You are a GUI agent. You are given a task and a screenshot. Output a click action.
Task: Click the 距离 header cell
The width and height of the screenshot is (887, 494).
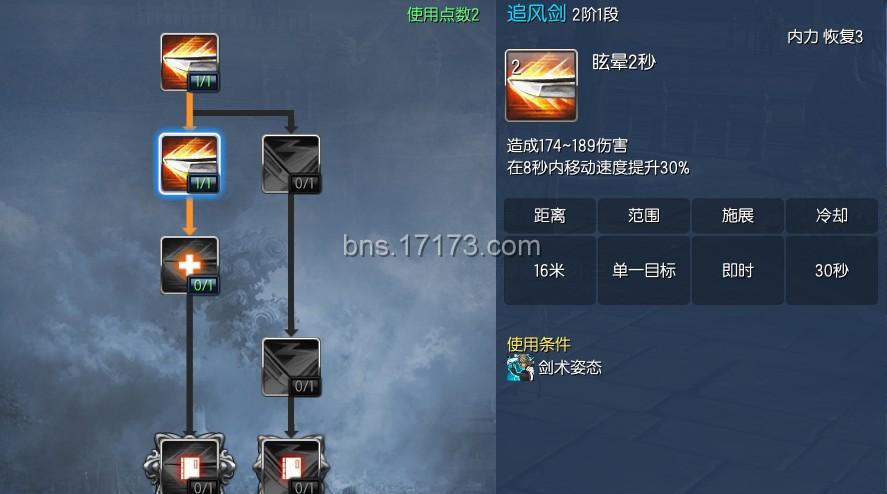(550, 216)
